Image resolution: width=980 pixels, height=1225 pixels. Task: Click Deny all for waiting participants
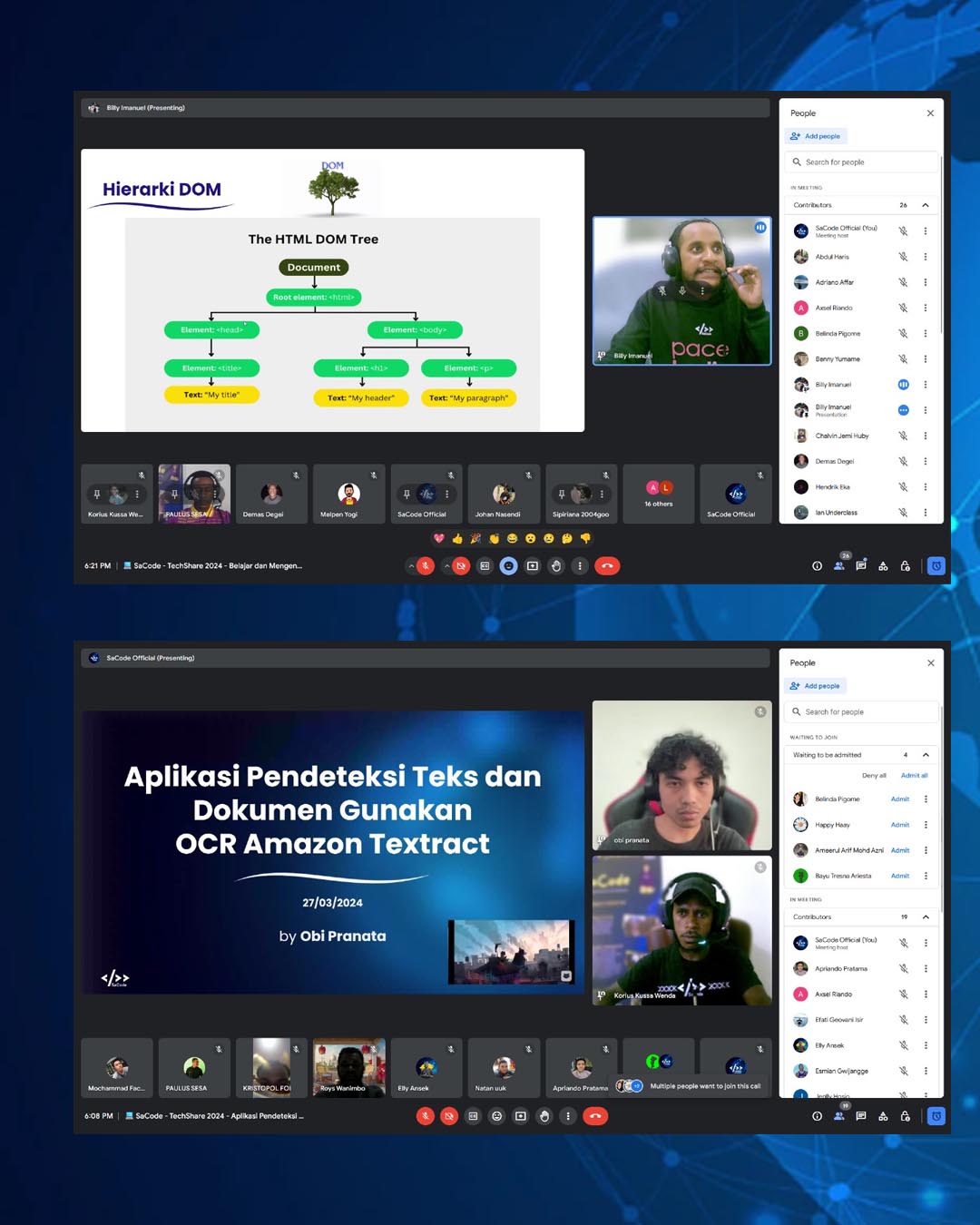point(874,776)
